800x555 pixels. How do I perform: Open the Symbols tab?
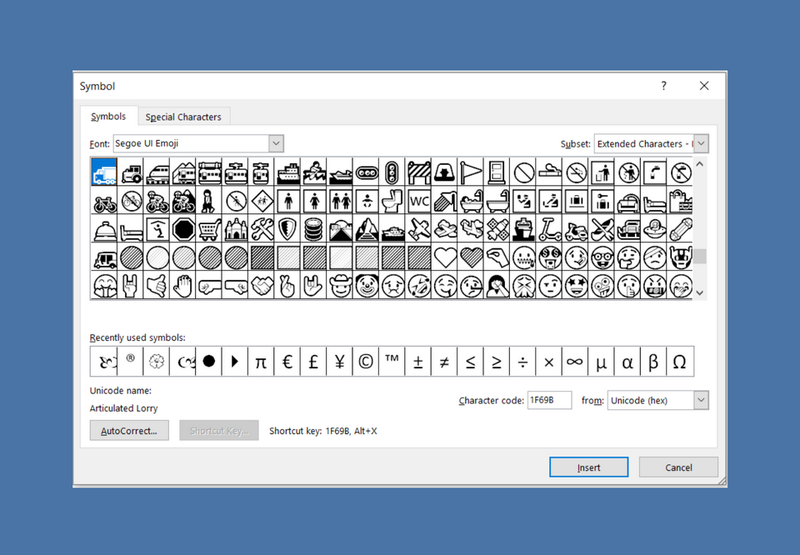(x=108, y=116)
